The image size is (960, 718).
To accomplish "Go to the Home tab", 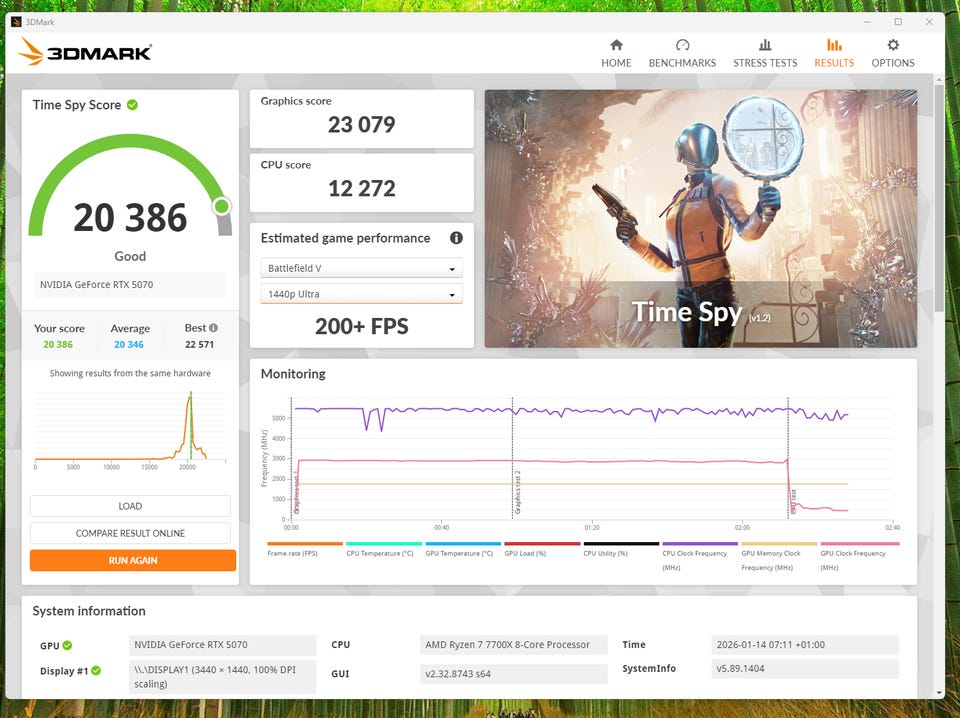I will point(616,53).
